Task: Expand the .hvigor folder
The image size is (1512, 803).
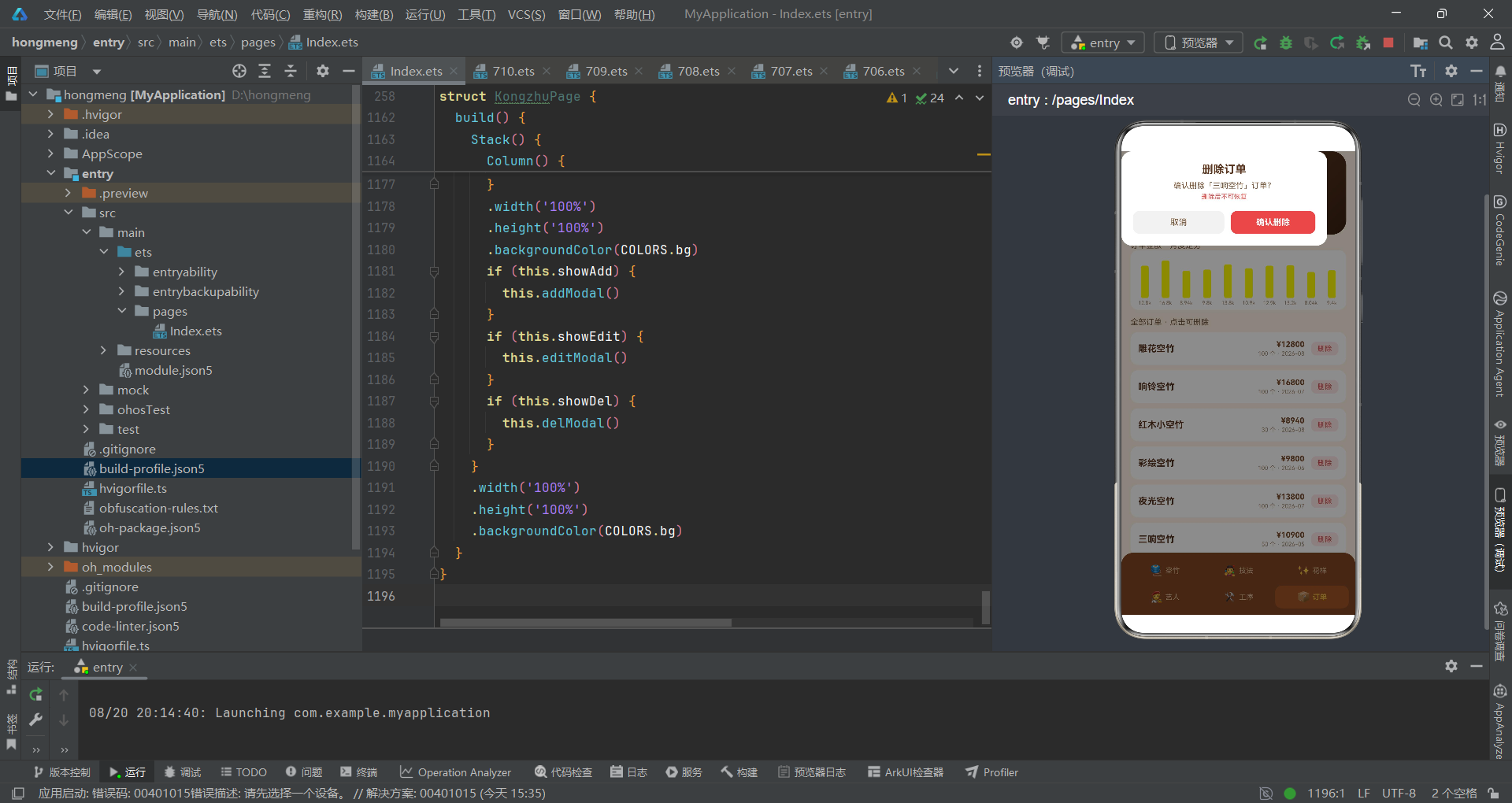Action: (x=51, y=114)
